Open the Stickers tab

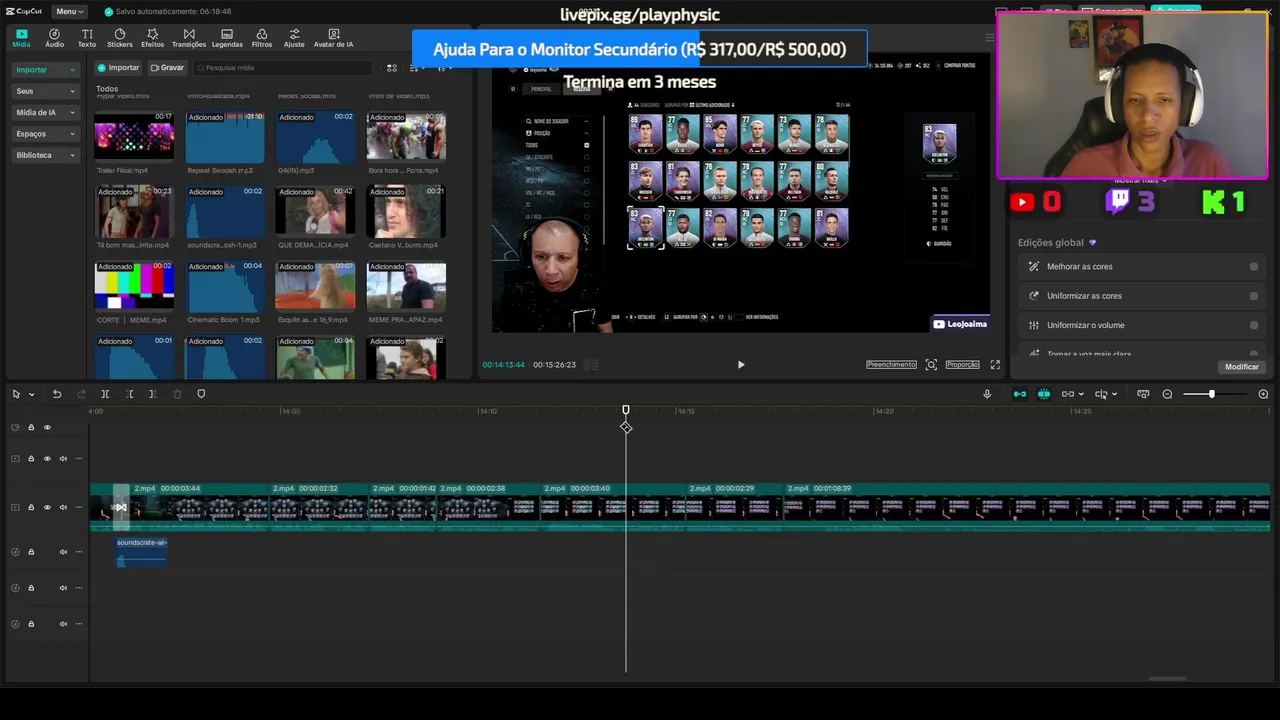(119, 38)
